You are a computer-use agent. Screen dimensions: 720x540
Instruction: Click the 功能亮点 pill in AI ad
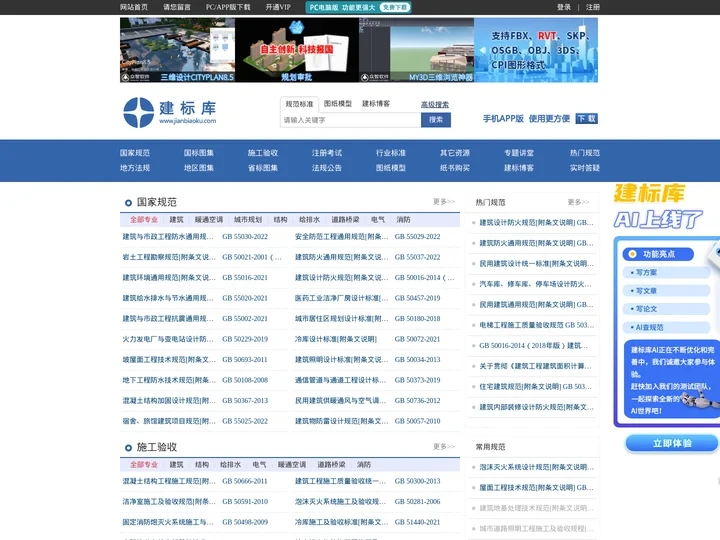658,254
